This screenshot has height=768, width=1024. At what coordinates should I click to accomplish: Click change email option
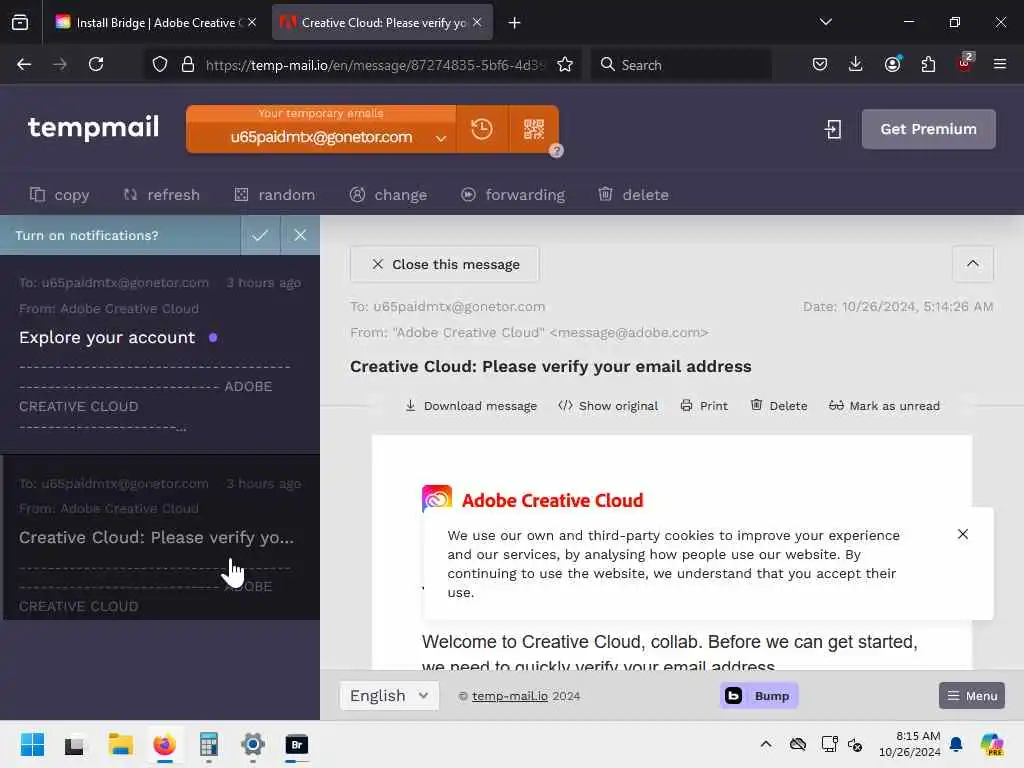pyautogui.click(x=388, y=195)
